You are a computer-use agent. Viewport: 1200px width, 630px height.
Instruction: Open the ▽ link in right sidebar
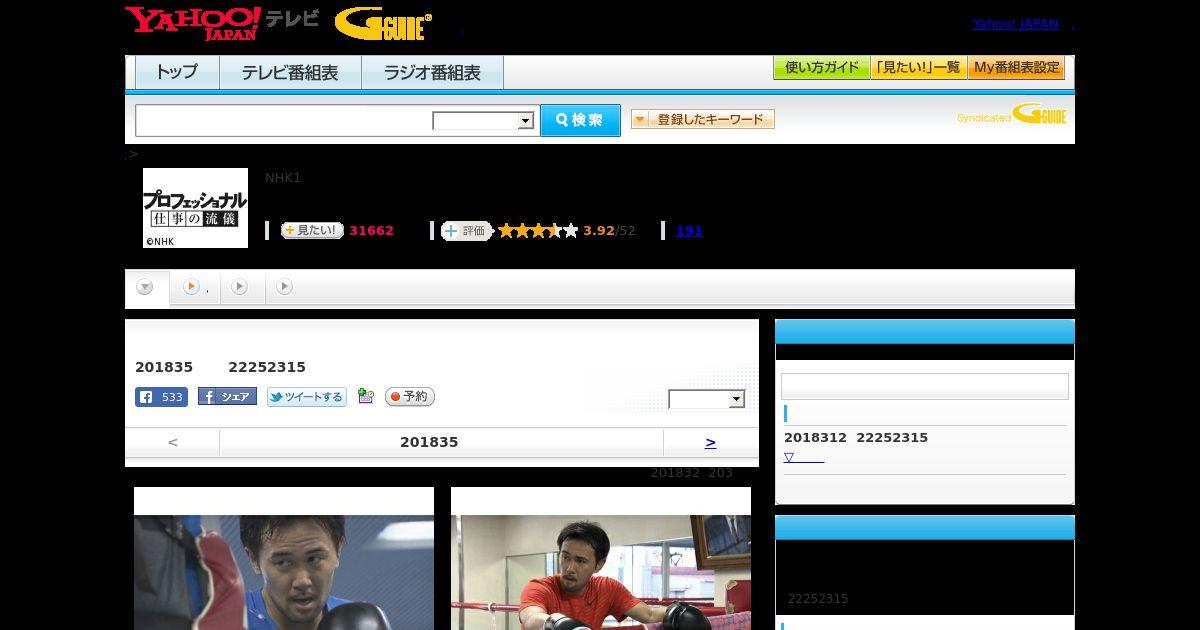click(x=804, y=458)
